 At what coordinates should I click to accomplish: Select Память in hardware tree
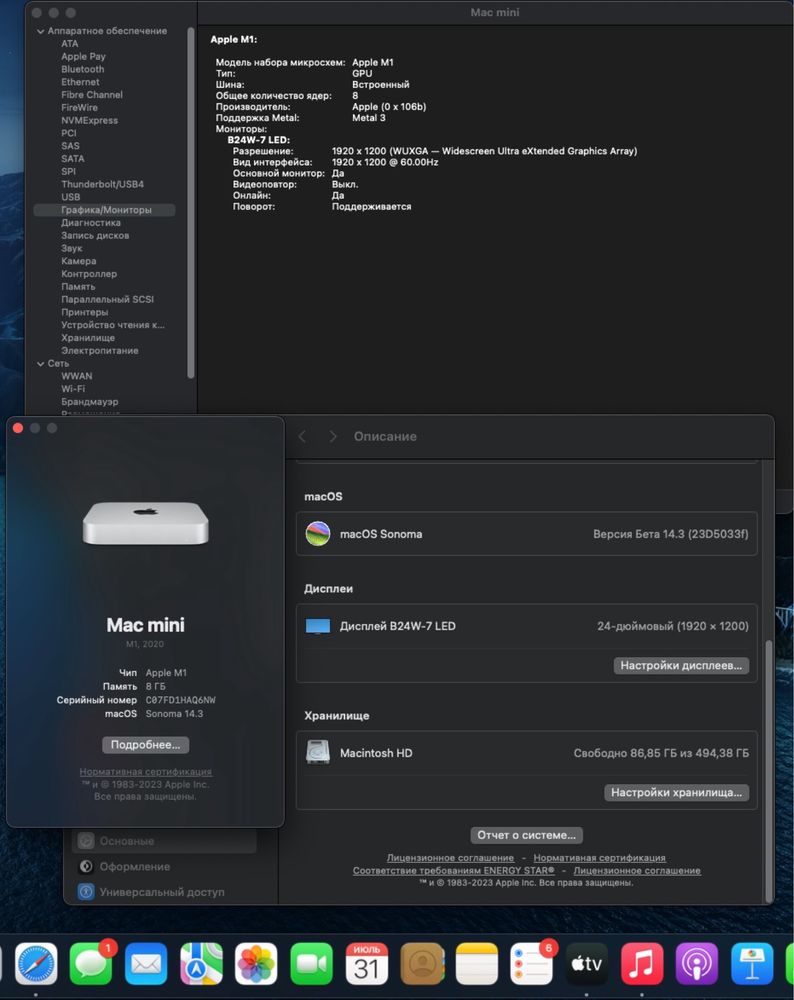tap(78, 286)
